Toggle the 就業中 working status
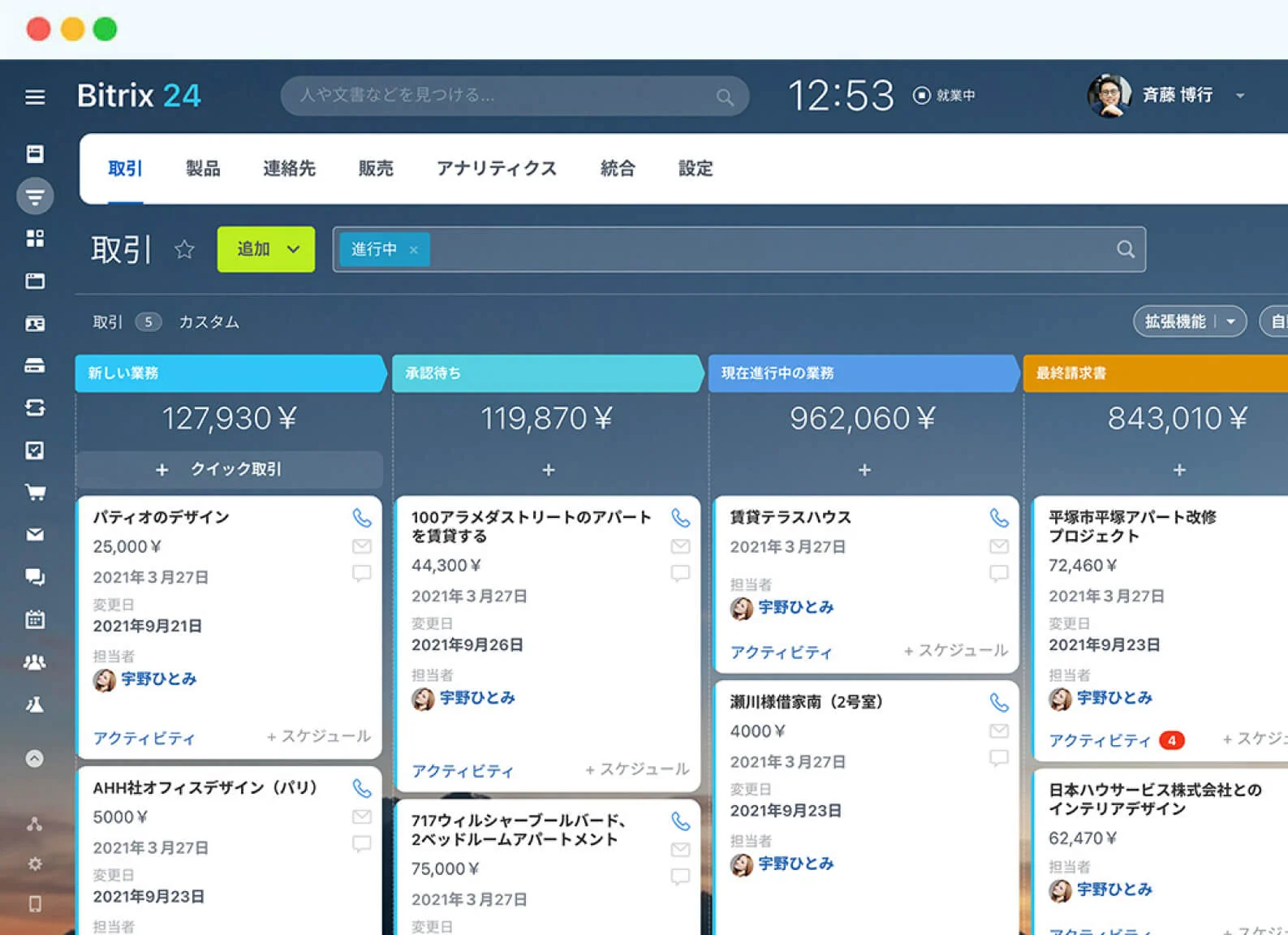The height and width of the screenshot is (935, 1288). (944, 96)
